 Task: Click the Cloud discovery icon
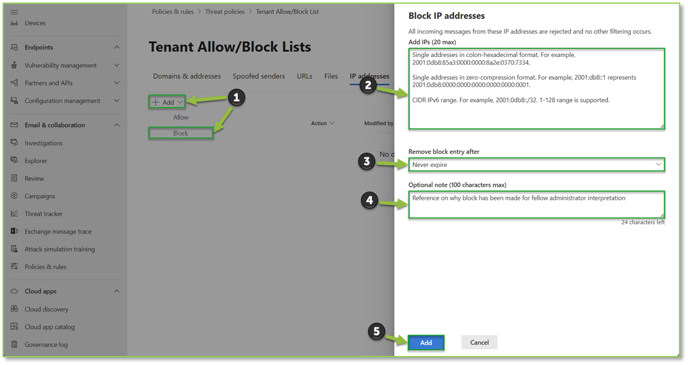click(x=14, y=309)
